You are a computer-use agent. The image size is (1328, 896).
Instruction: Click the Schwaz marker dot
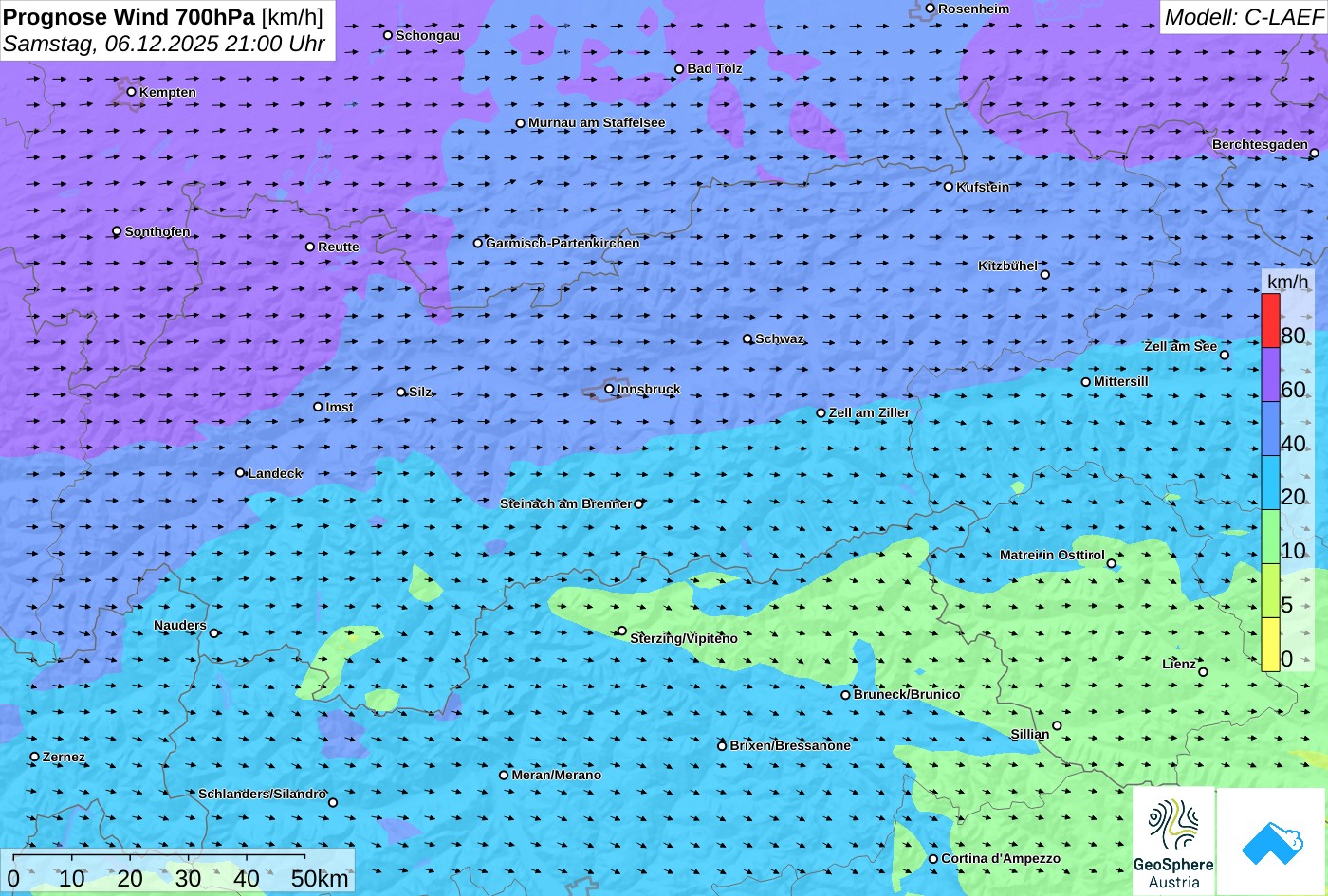pyautogui.click(x=747, y=338)
